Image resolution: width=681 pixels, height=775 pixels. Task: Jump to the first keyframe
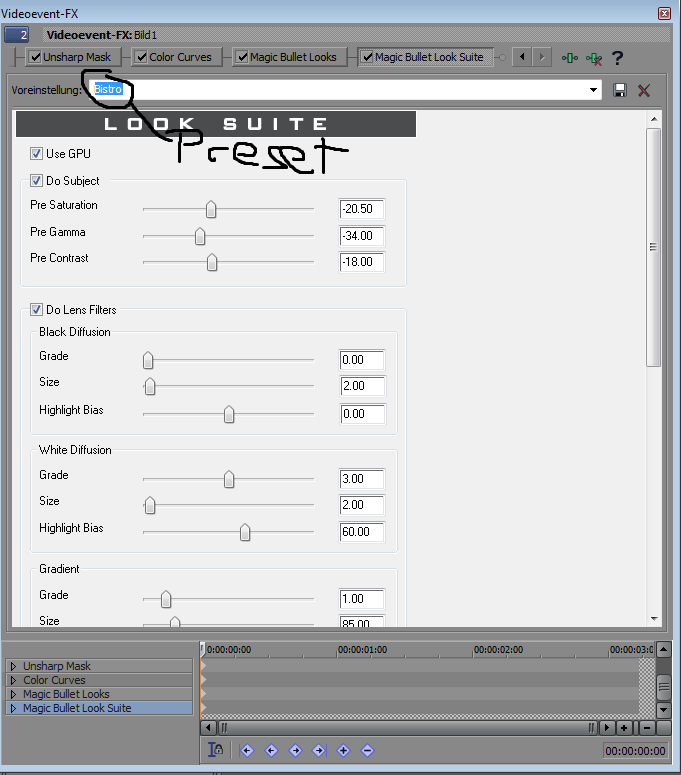(x=247, y=750)
